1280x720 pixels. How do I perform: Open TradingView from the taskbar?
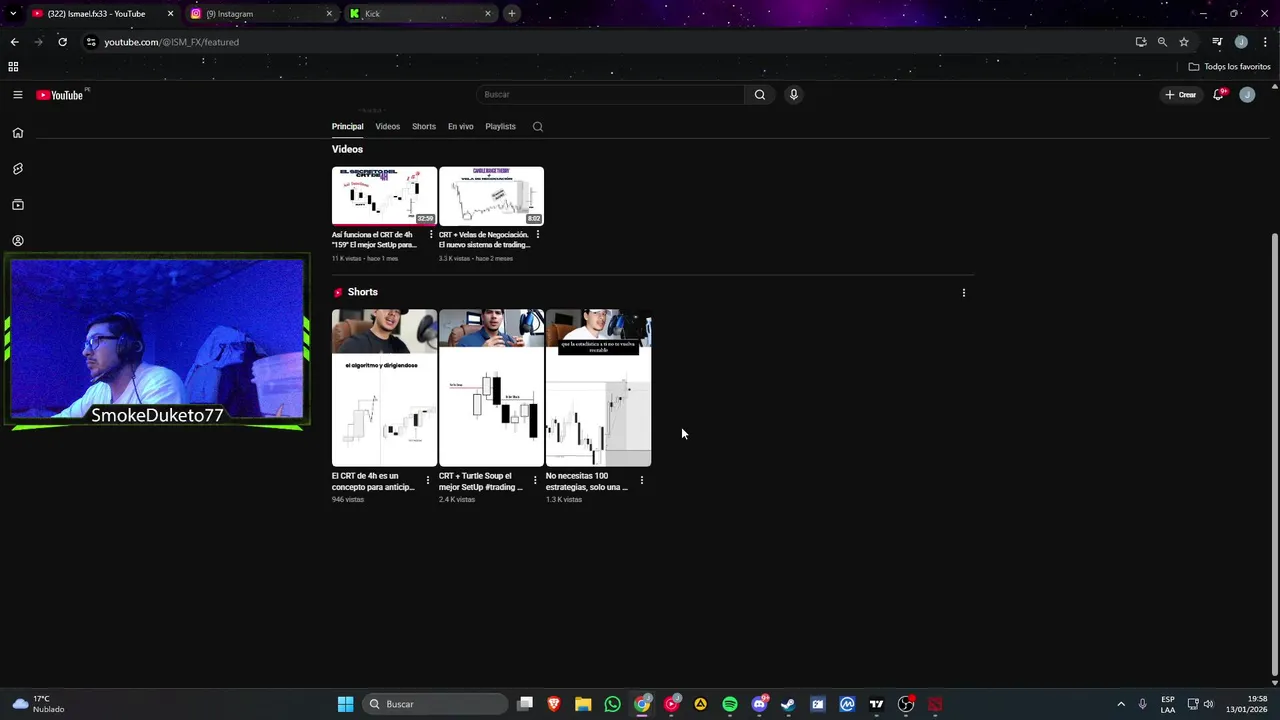click(877, 704)
